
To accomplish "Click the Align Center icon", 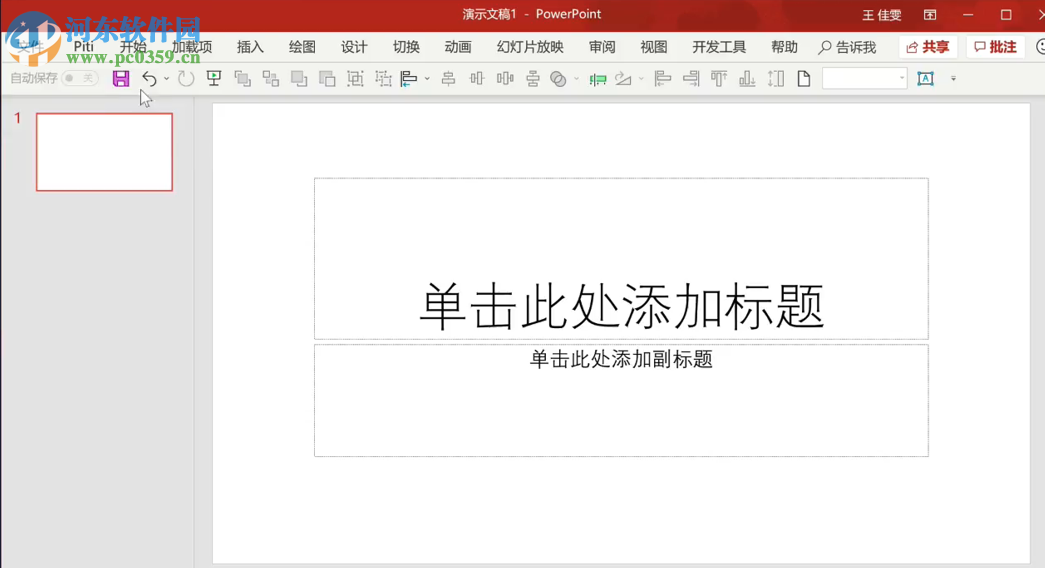I will (449, 79).
